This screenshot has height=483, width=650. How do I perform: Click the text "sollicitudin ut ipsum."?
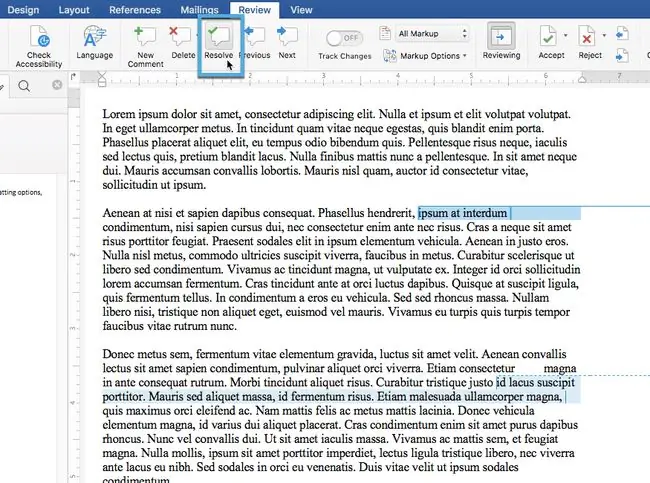(x=154, y=185)
